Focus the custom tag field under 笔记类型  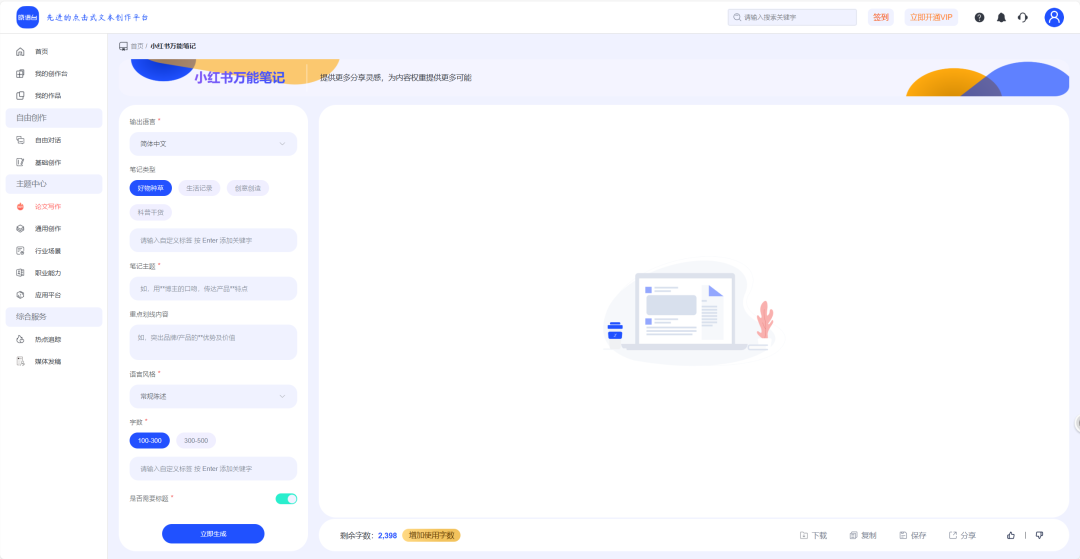[214, 240]
